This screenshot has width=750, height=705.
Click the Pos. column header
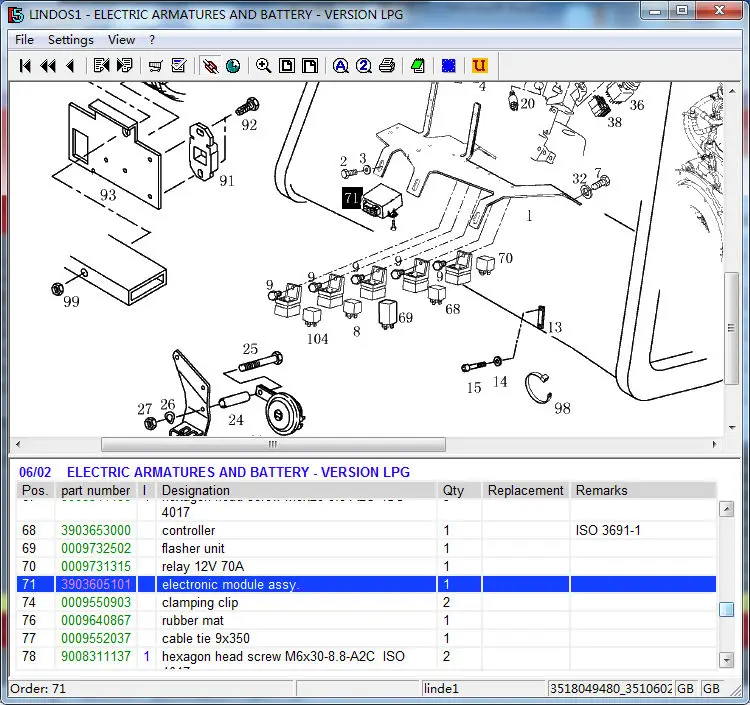point(35,490)
